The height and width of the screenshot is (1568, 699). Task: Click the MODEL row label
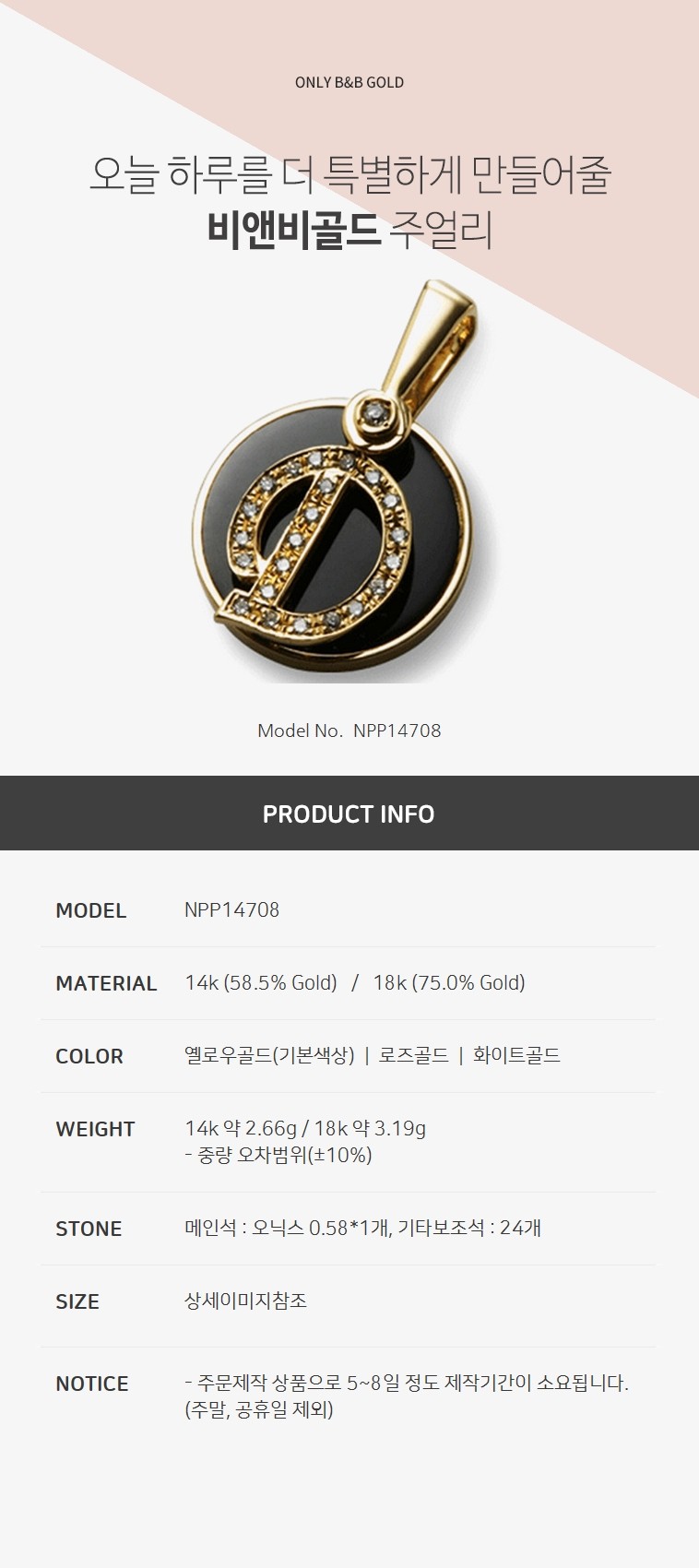tap(90, 910)
